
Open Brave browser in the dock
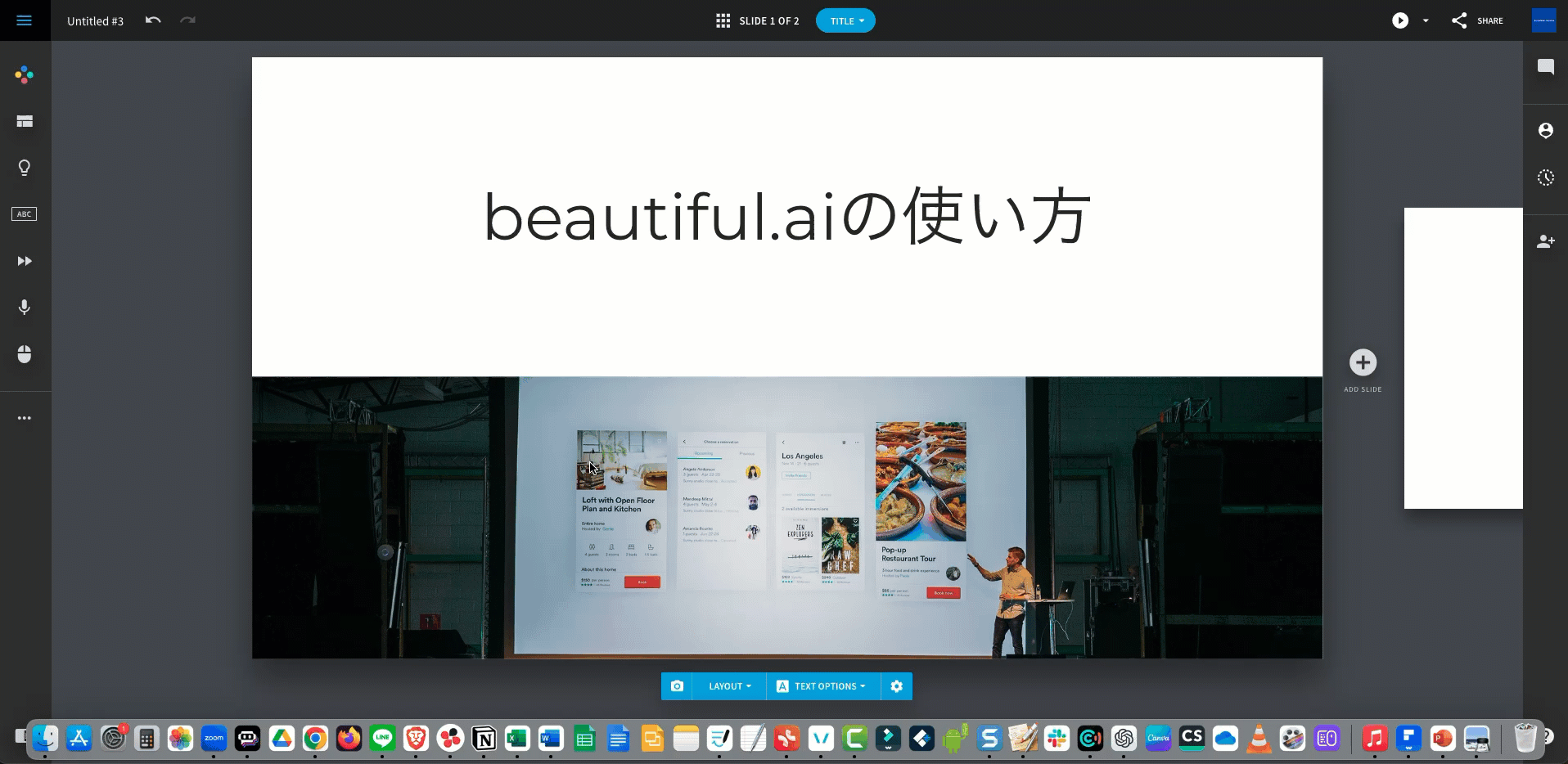click(416, 739)
